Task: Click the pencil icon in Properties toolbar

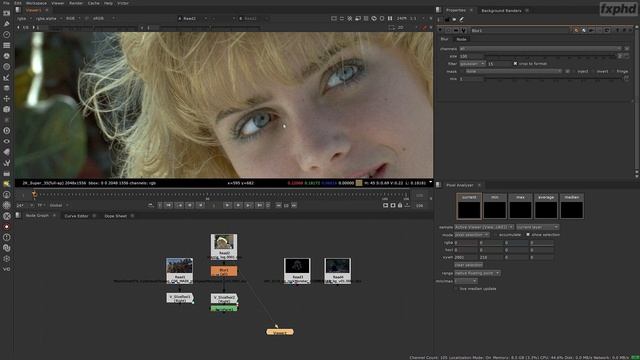Action: (x=462, y=19)
